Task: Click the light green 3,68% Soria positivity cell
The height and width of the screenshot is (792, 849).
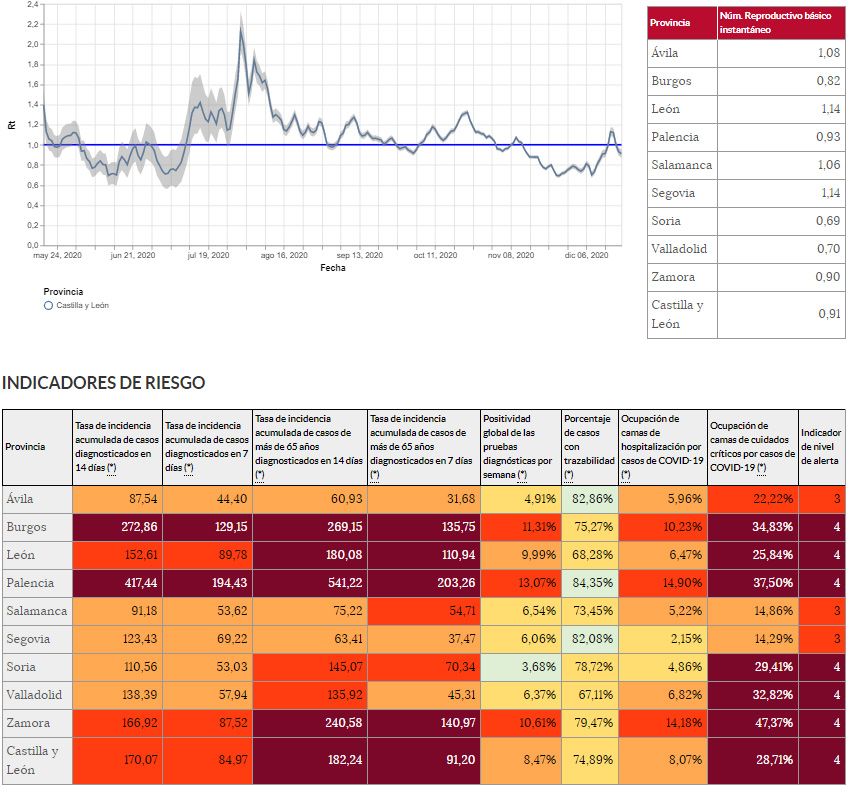Action: [520, 666]
